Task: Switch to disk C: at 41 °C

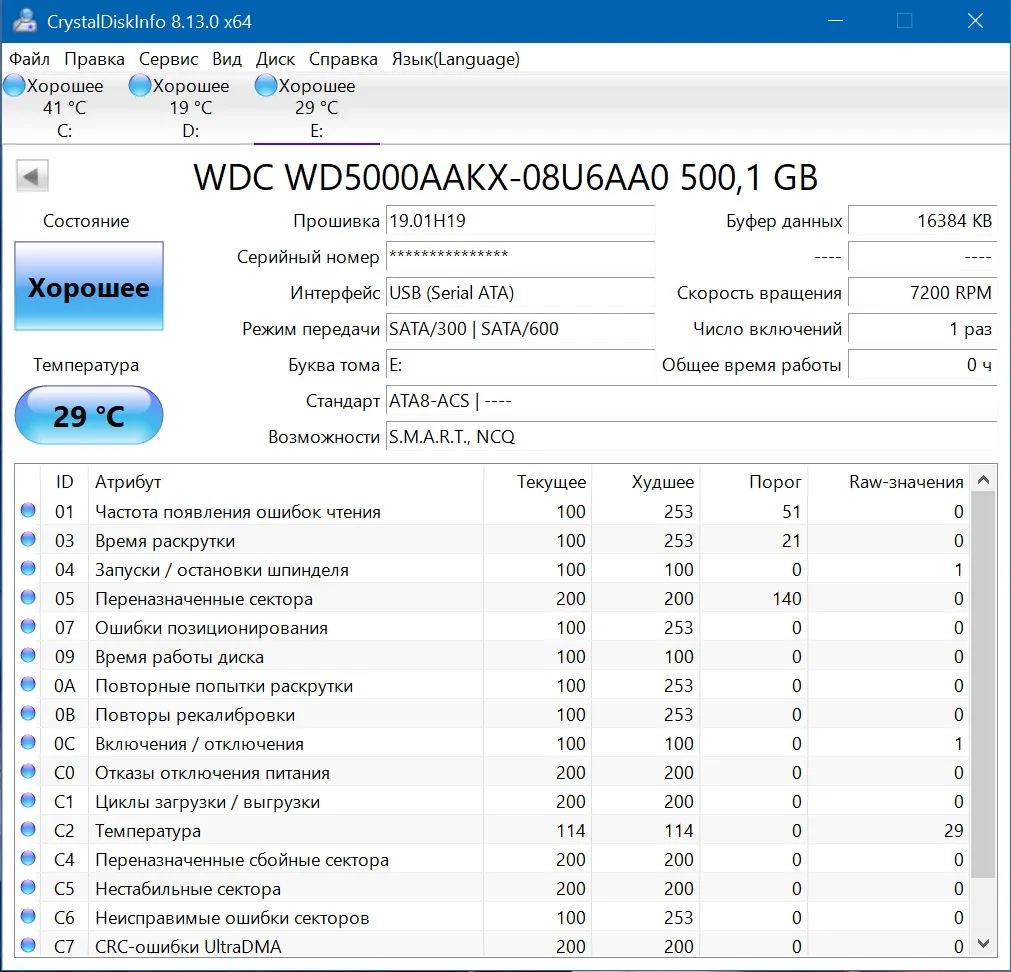Action: coord(64,108)
